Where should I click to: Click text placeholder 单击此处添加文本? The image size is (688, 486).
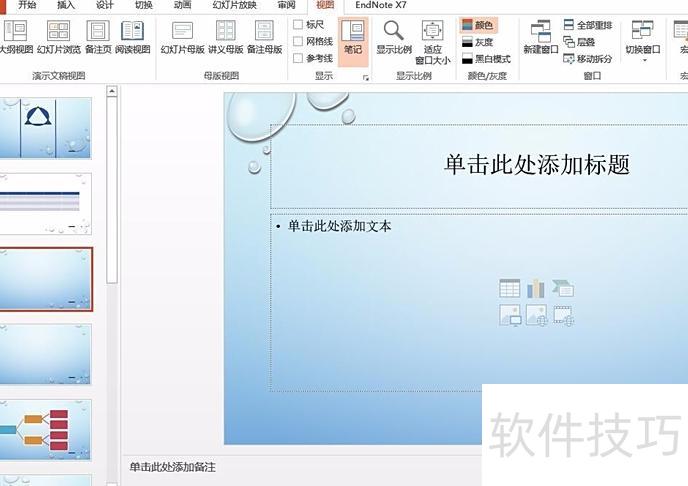pos(339,226)
